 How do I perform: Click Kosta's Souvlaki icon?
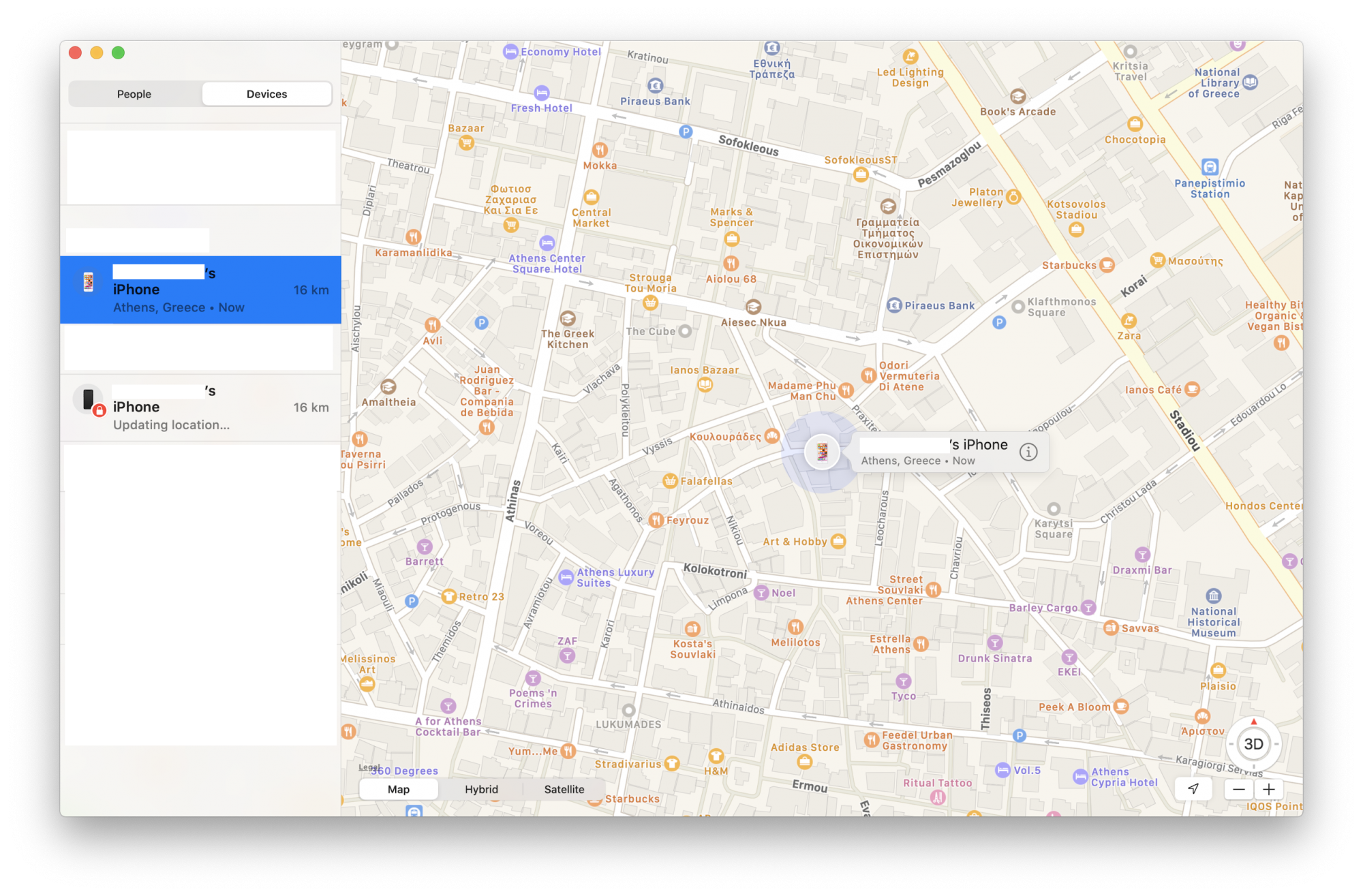point(692,628)
